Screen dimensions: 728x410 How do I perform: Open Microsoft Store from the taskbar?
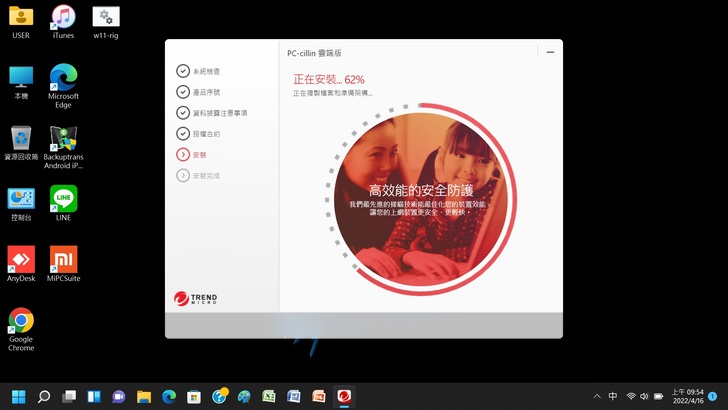coord(194,397)
